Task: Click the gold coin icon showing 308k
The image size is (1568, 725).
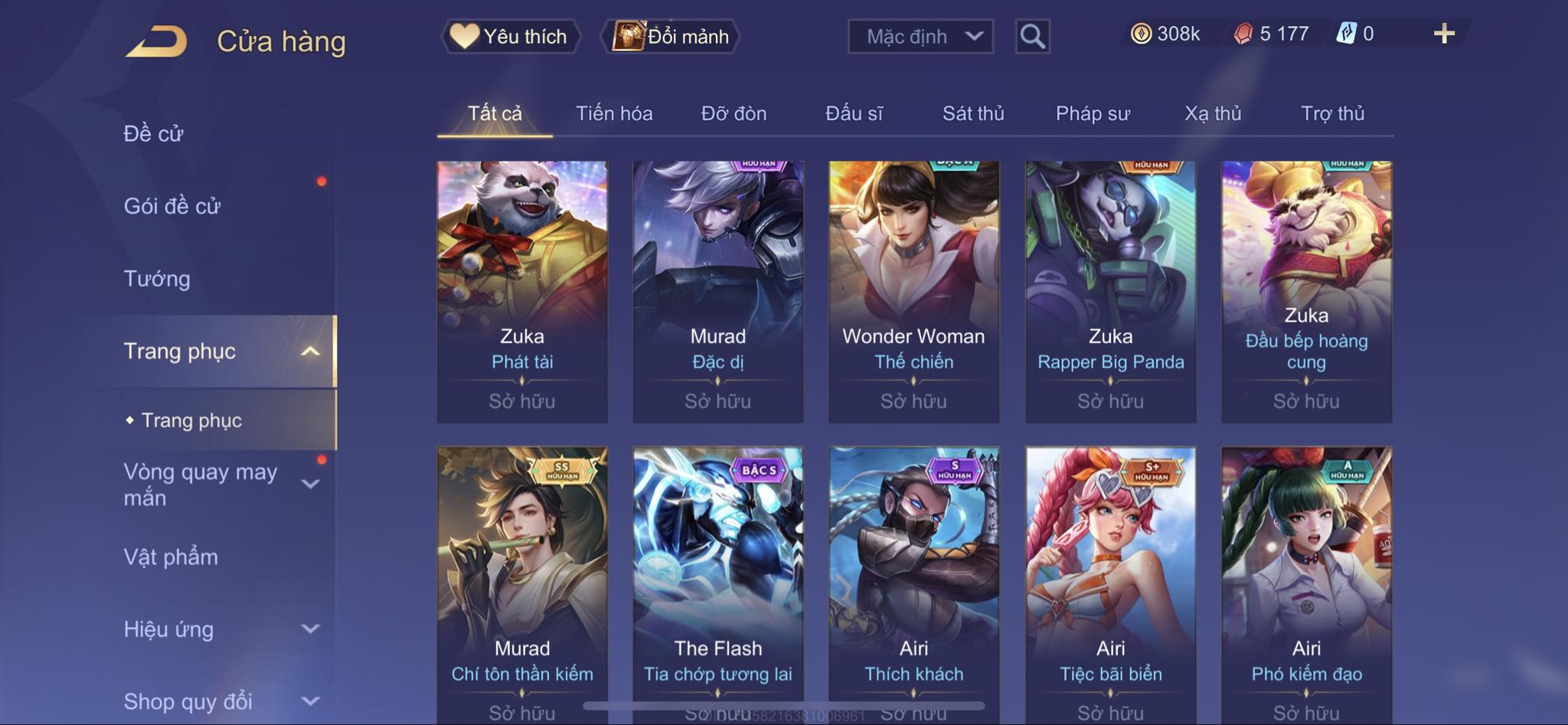Action: tap(1141, 34)
